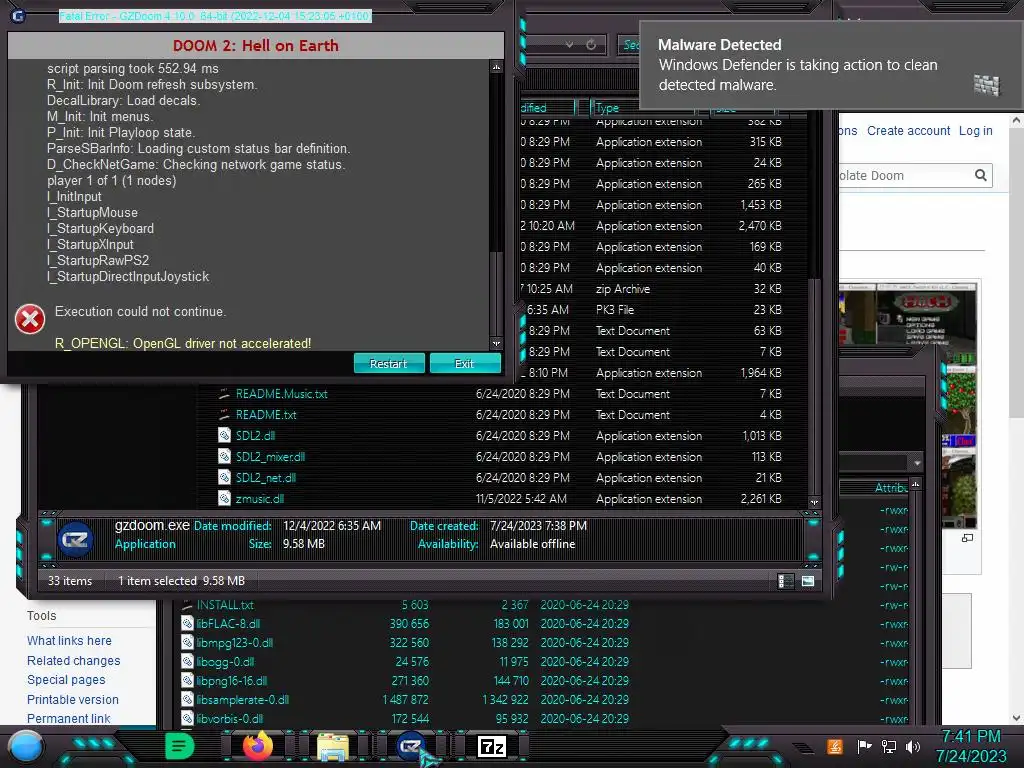This screenshot has height=768, width=1024.
Task: Show hidden tray icons
Action: pos(803,748)
